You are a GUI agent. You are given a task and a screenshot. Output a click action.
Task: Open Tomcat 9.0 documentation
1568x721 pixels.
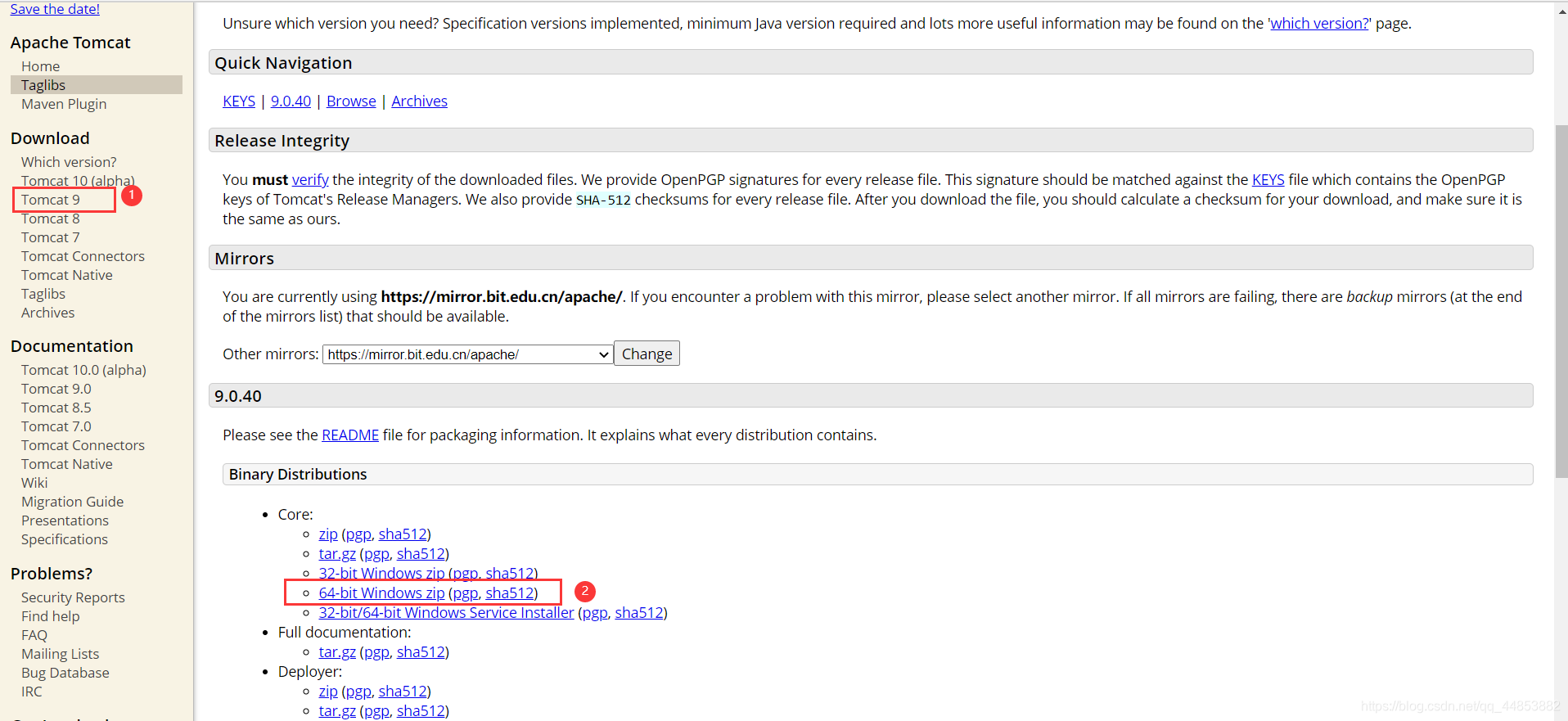click(56, 389)
